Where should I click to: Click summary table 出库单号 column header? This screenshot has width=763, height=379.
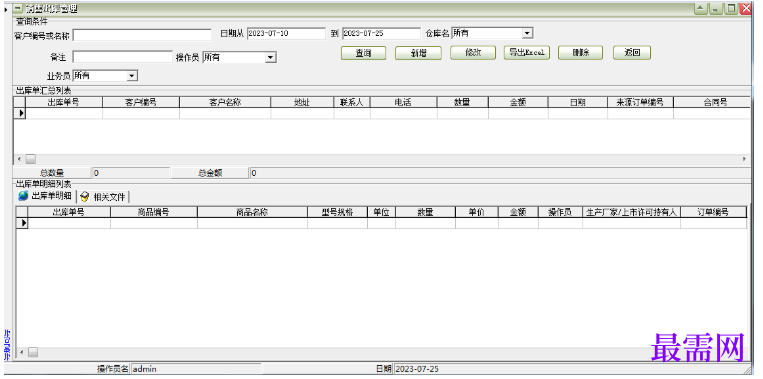(64, 102)
